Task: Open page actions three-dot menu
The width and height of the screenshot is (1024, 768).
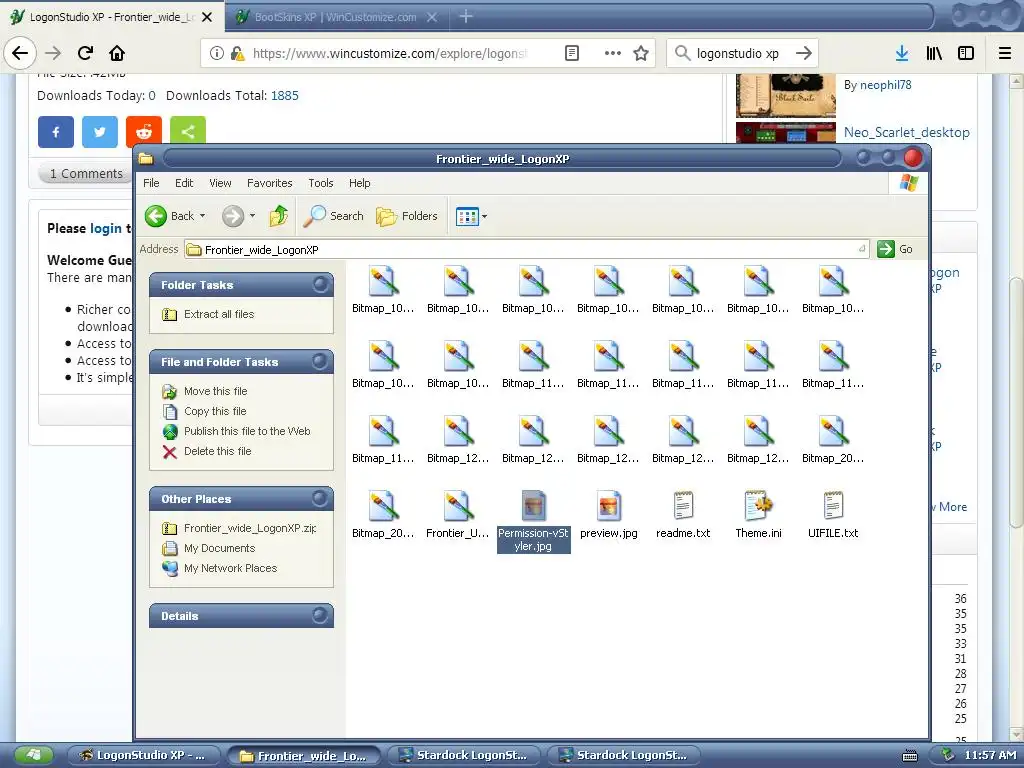Action: click(613, 53)
